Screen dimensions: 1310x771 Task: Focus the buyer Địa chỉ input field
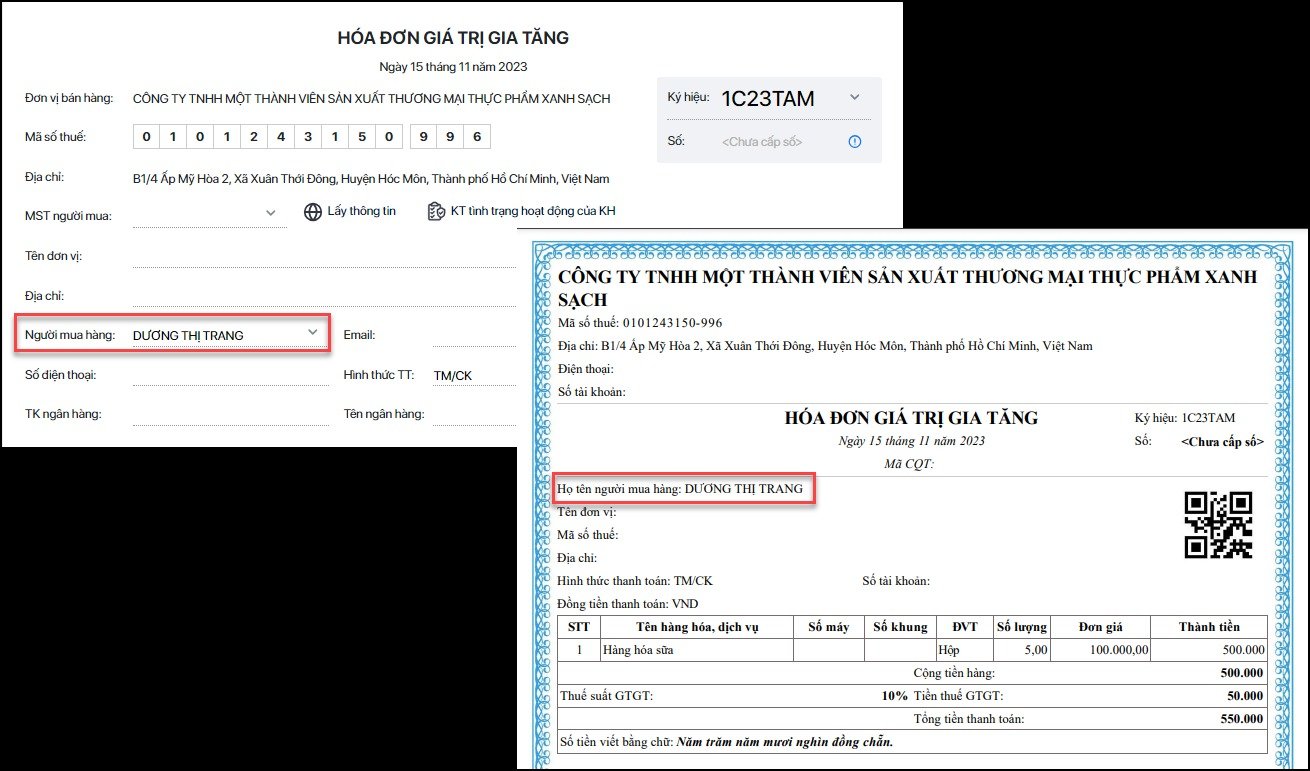point(322,296)
